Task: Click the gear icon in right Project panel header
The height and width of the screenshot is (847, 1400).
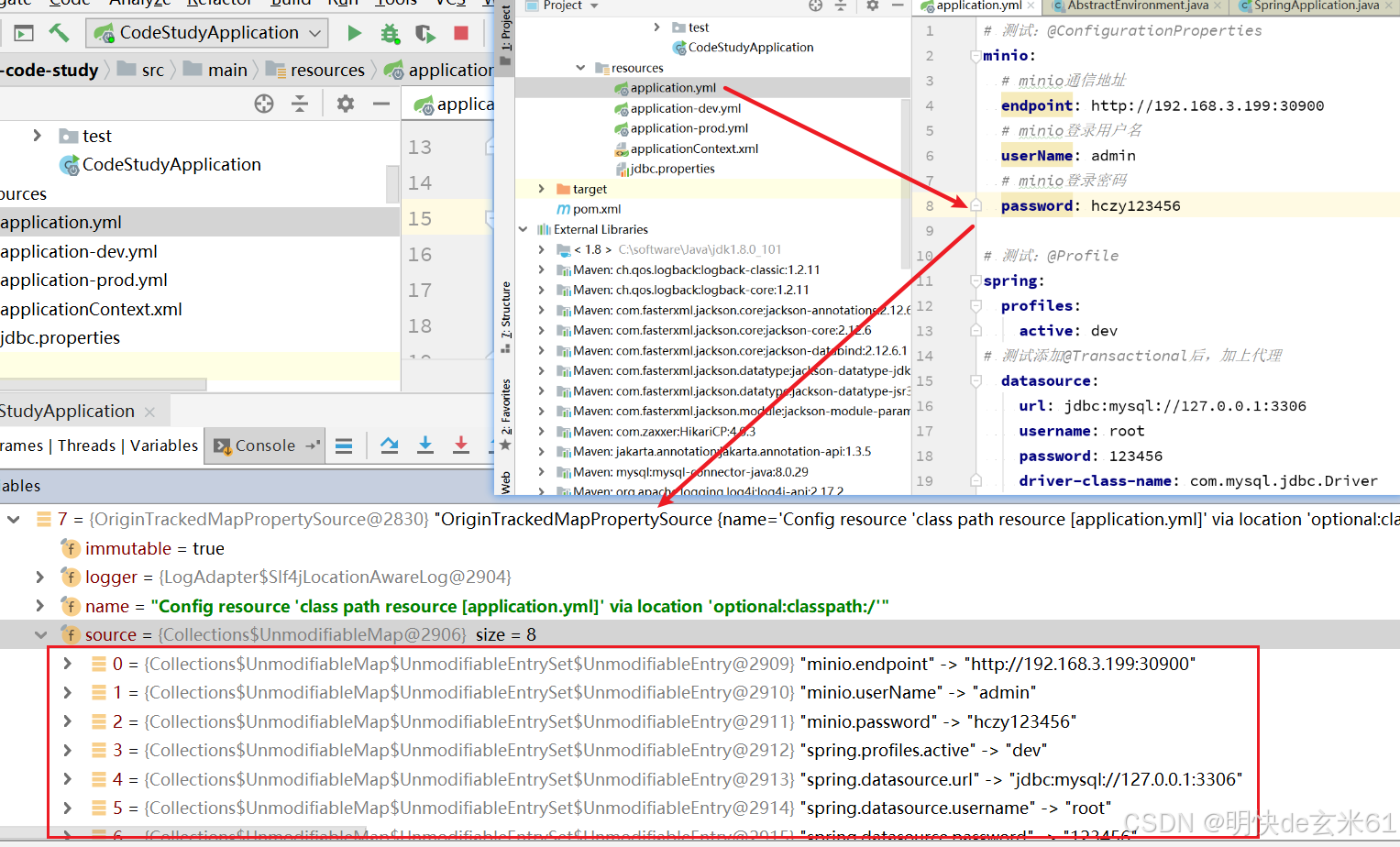Action: (872, 5)
